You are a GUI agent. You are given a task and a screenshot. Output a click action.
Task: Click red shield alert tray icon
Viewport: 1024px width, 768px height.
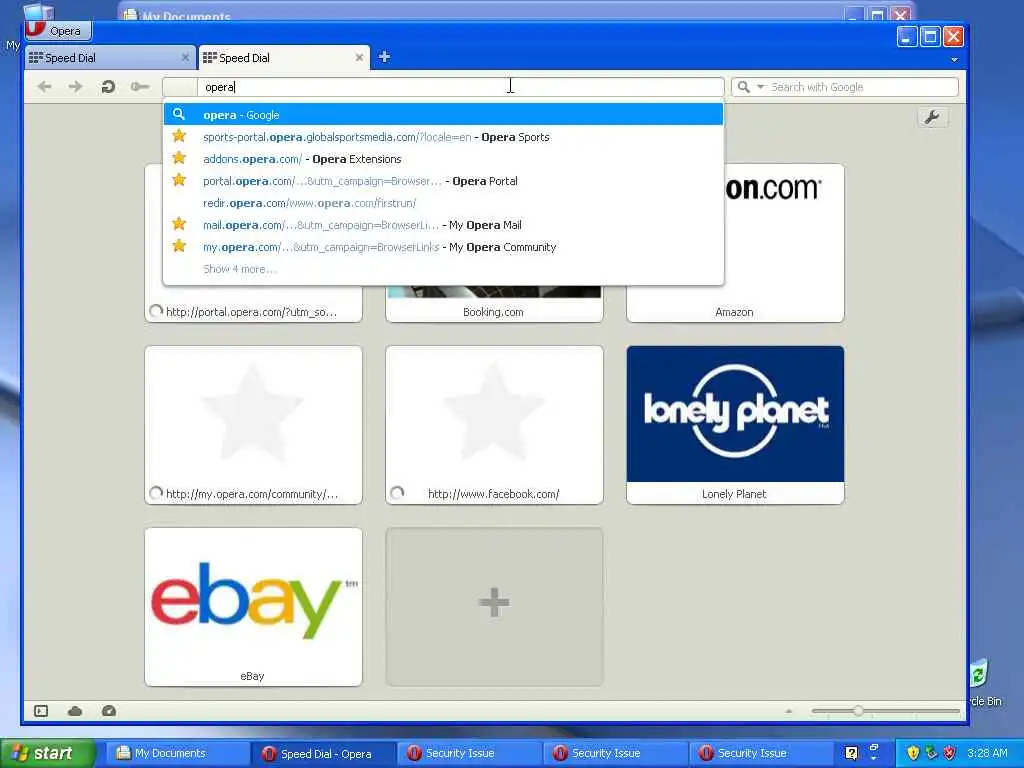(x=950, y=754)
